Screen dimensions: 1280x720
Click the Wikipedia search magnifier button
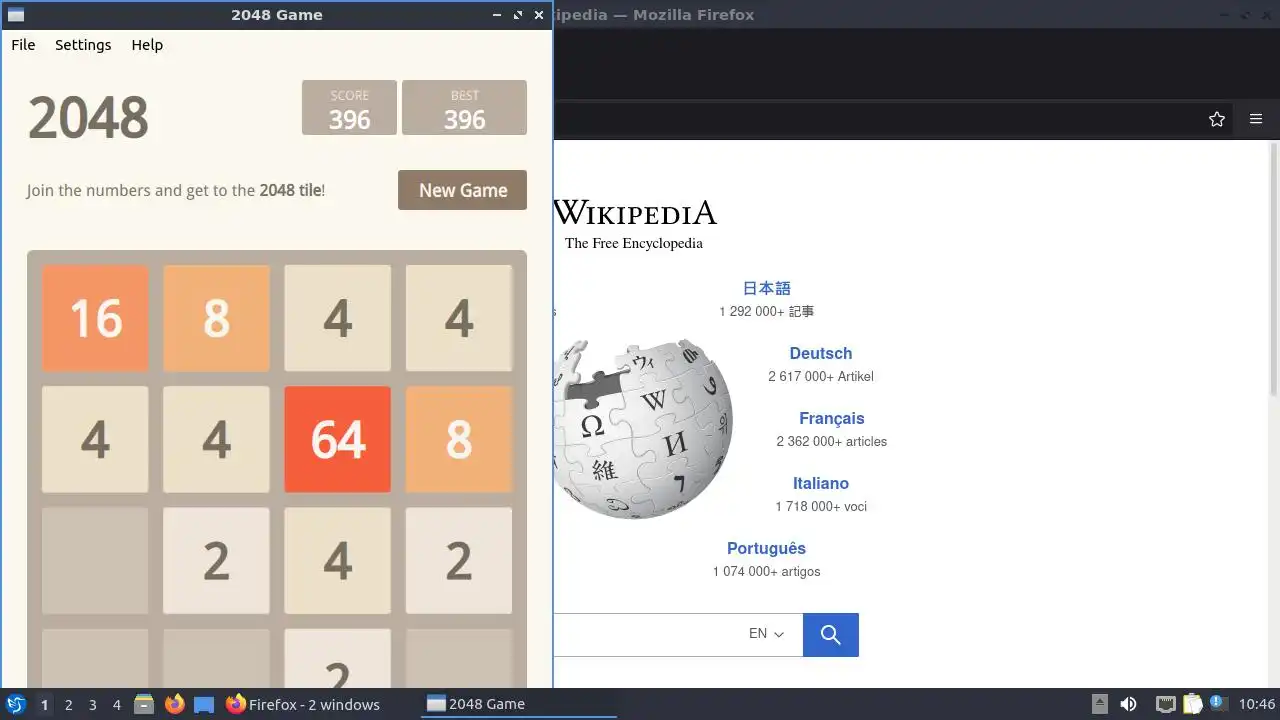[x=830, y=635]
